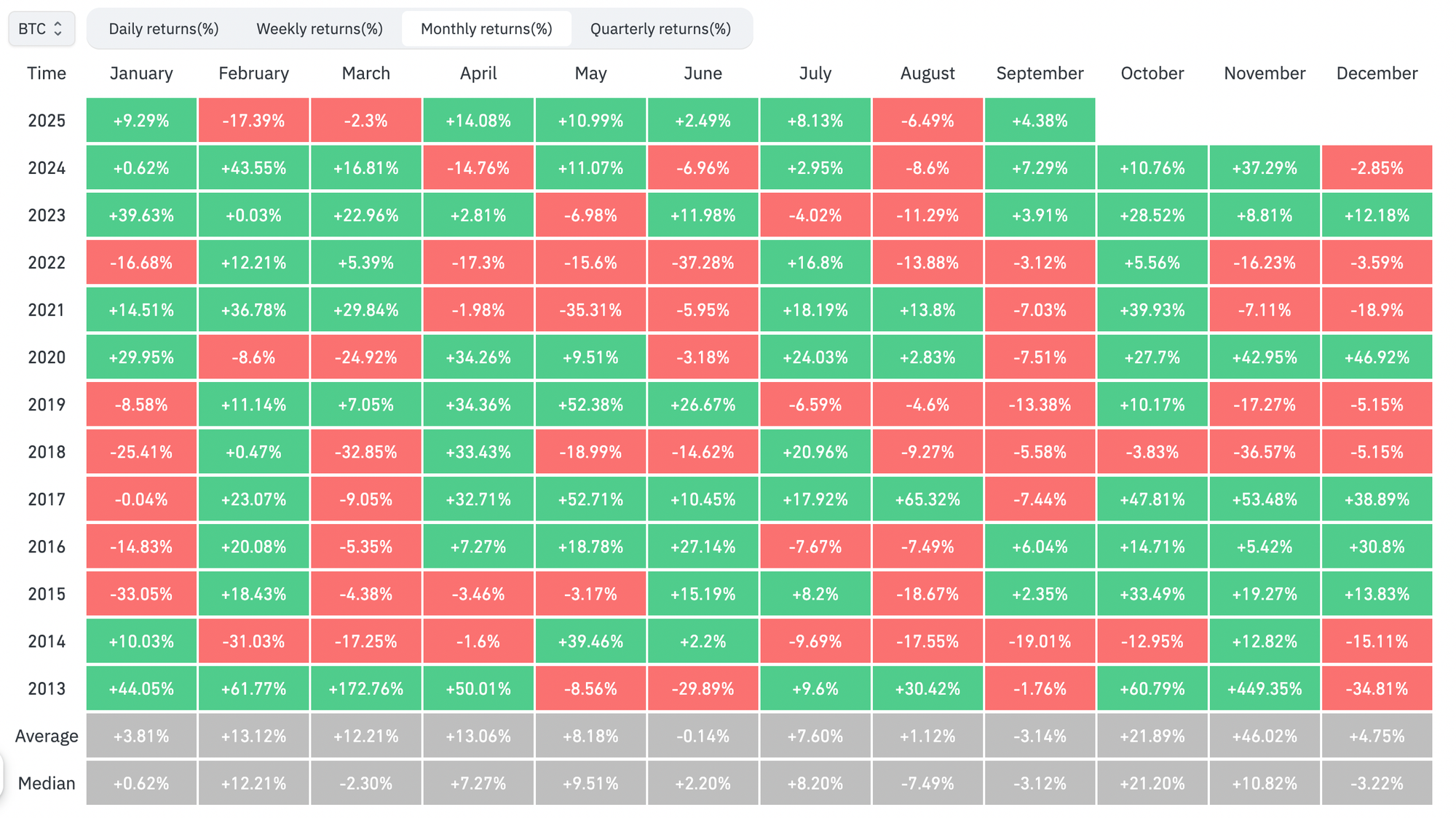The height and width of the screenshot is (818, 1456).
Task: Select the October Average cell showing +21.89%
Action: [x=1152, y=736]
